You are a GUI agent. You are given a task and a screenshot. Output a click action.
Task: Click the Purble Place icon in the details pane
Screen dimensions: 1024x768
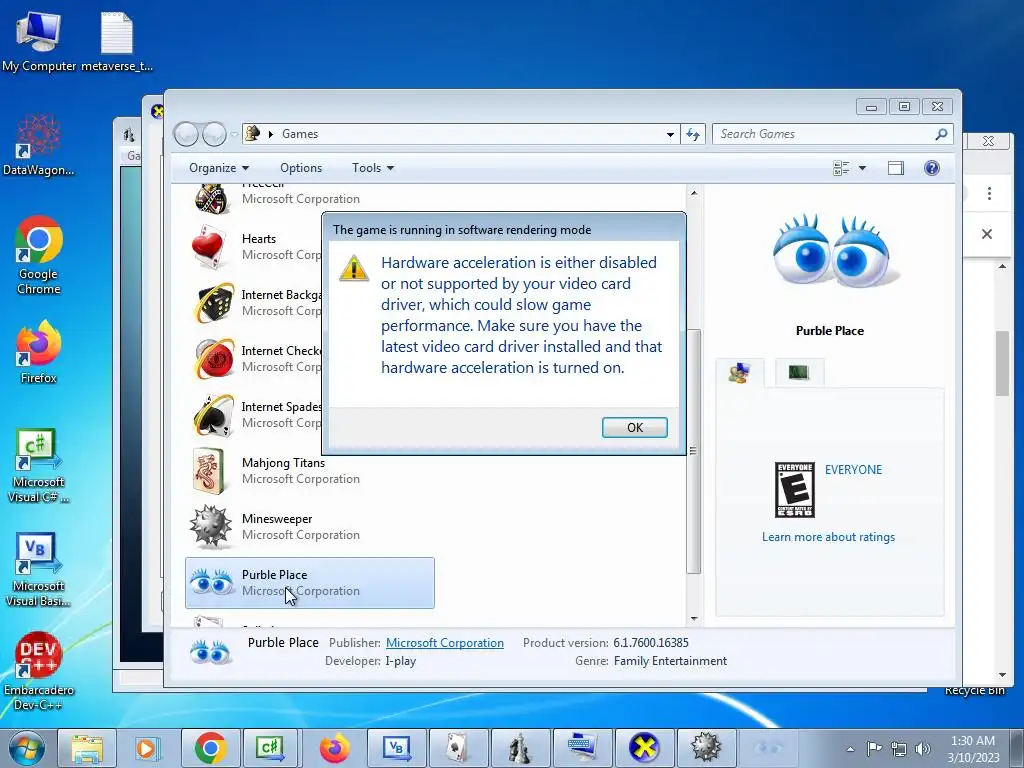click(x=210, y=652)
